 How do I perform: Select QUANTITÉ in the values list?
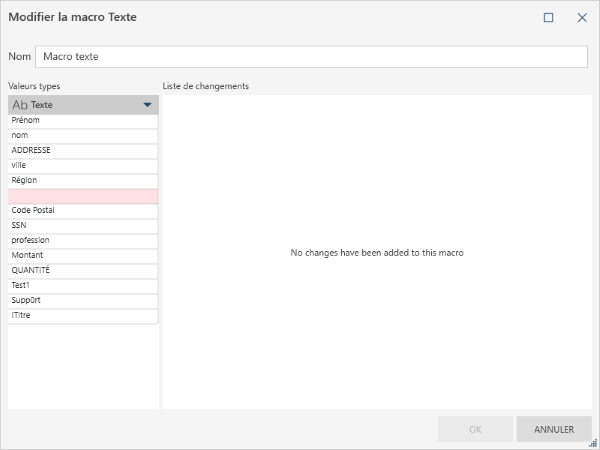tap(83, 271)
